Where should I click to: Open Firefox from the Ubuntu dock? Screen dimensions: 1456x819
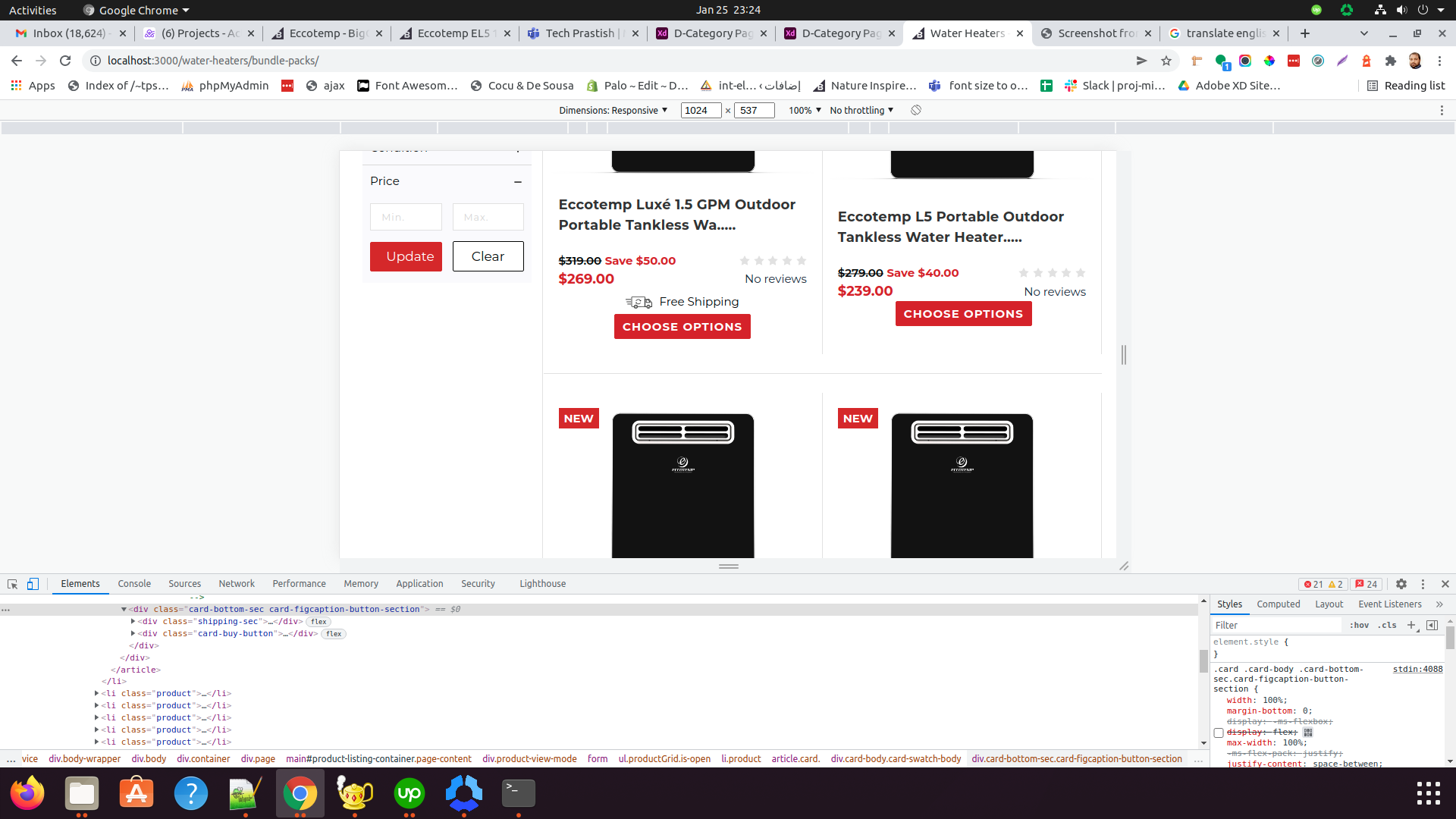pos(27,793)
